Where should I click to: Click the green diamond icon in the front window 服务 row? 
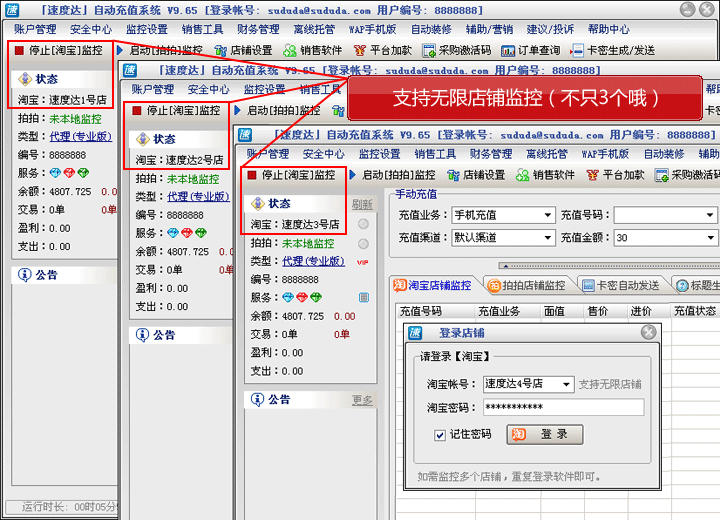[316, 298]
